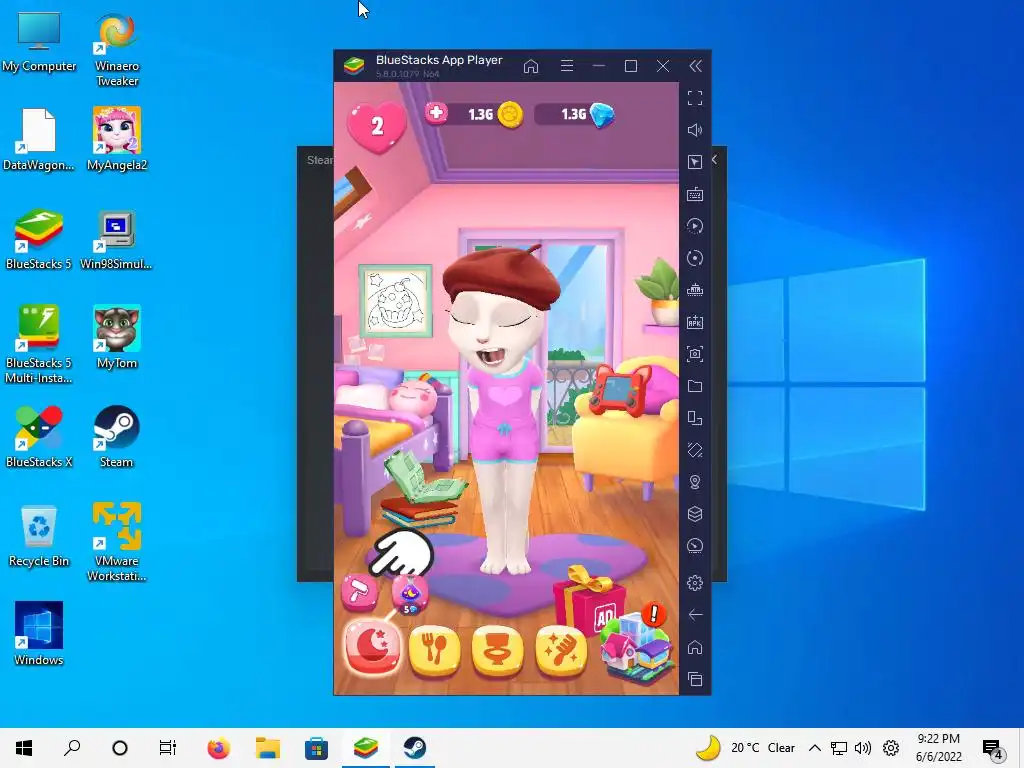Take a screenshot with camera icon

(x=695, y=354)
